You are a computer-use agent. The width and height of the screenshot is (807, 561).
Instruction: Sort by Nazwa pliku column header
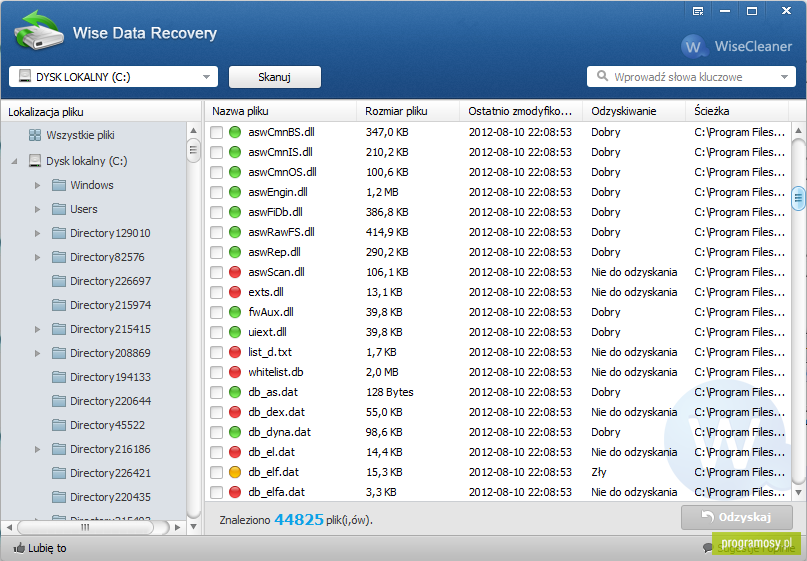coord(280,111)
